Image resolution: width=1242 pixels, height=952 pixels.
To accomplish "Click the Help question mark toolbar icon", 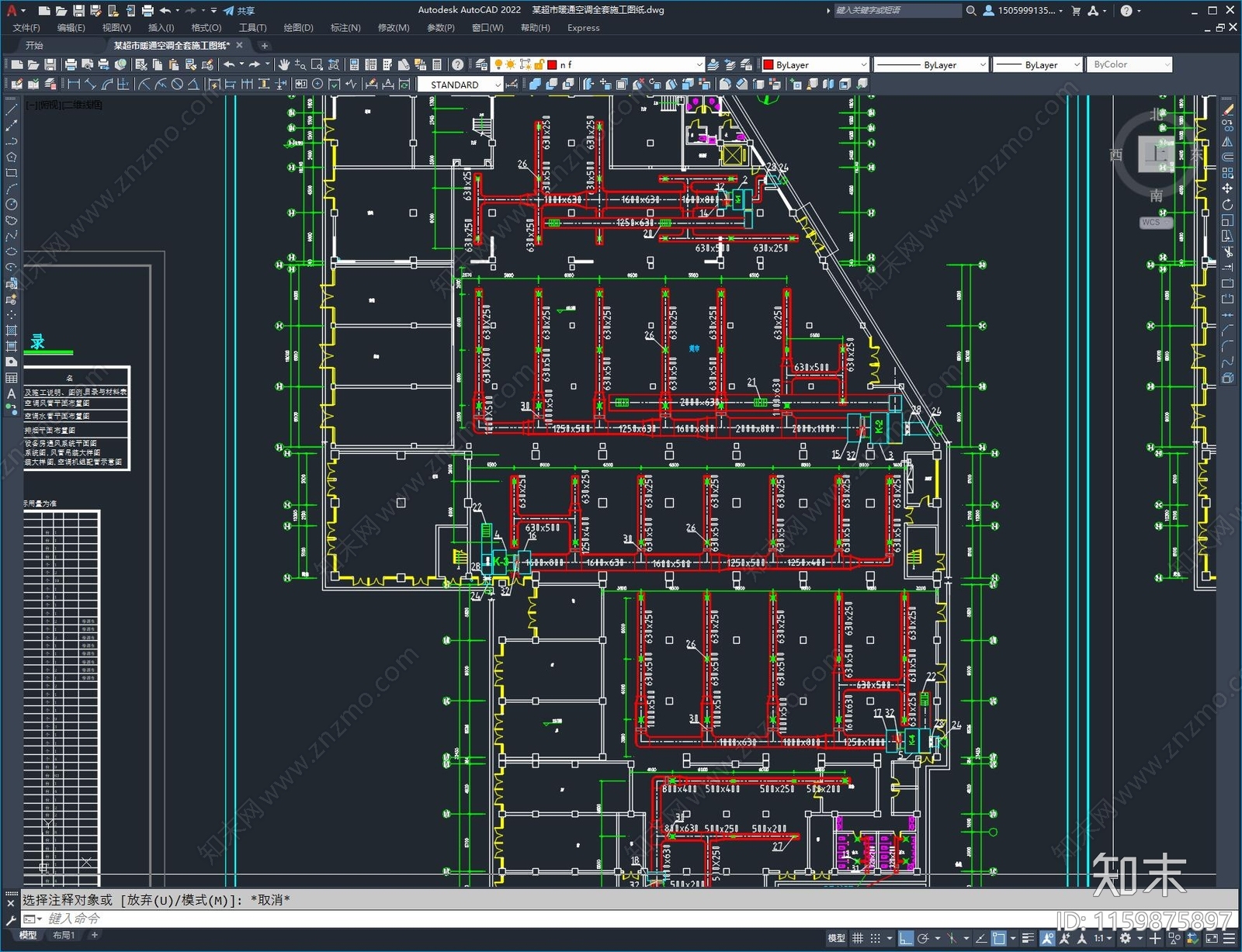I will tap(458, 64).
